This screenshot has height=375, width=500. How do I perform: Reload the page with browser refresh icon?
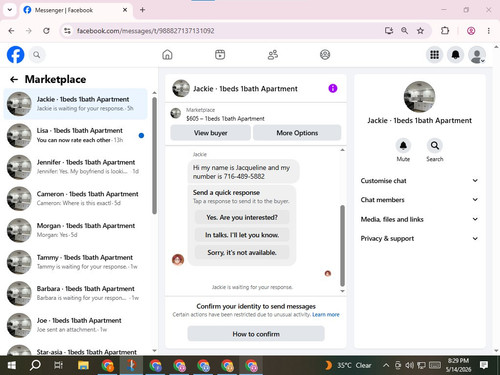46,31
